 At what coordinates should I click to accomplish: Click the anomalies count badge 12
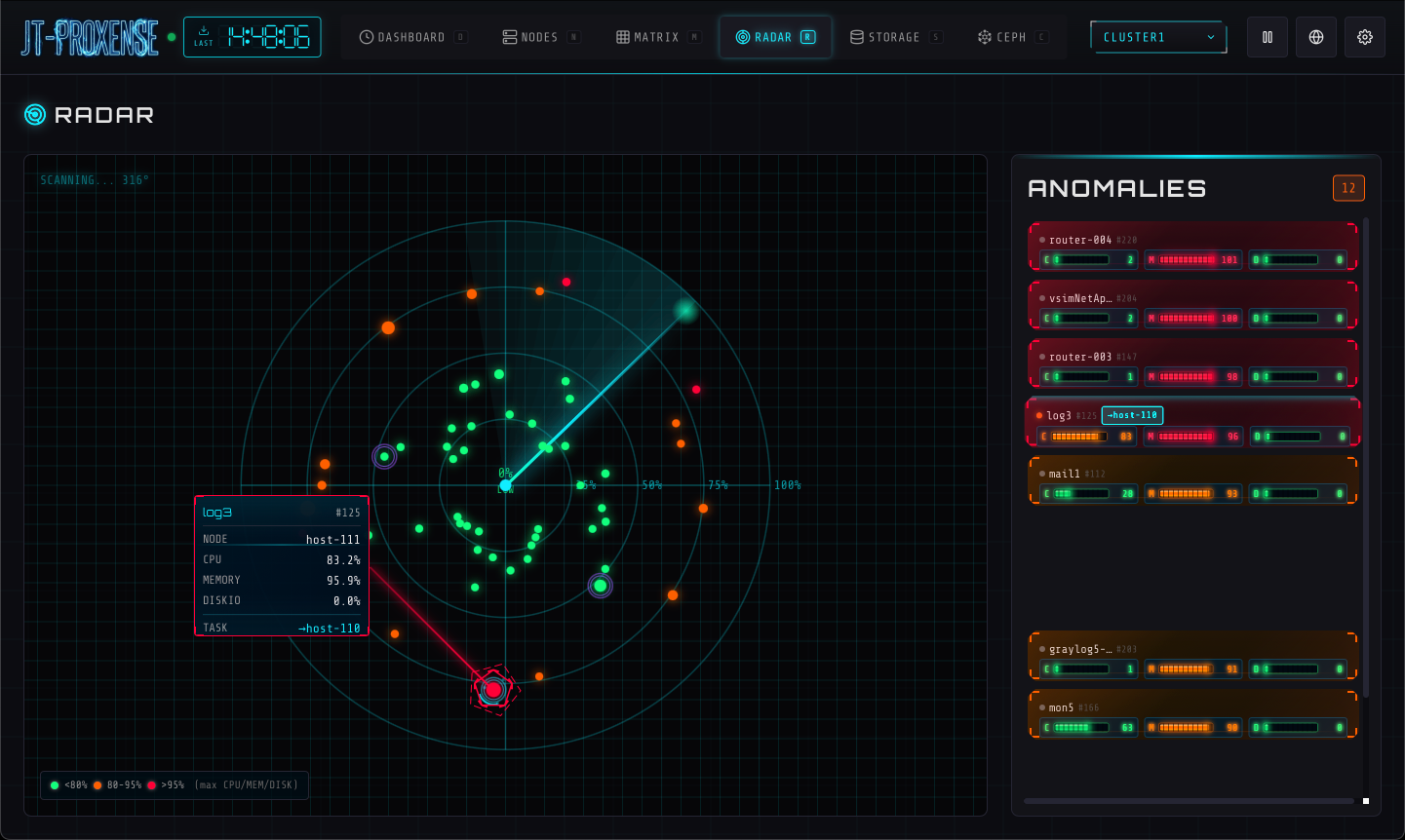(x=1348, y=188)
